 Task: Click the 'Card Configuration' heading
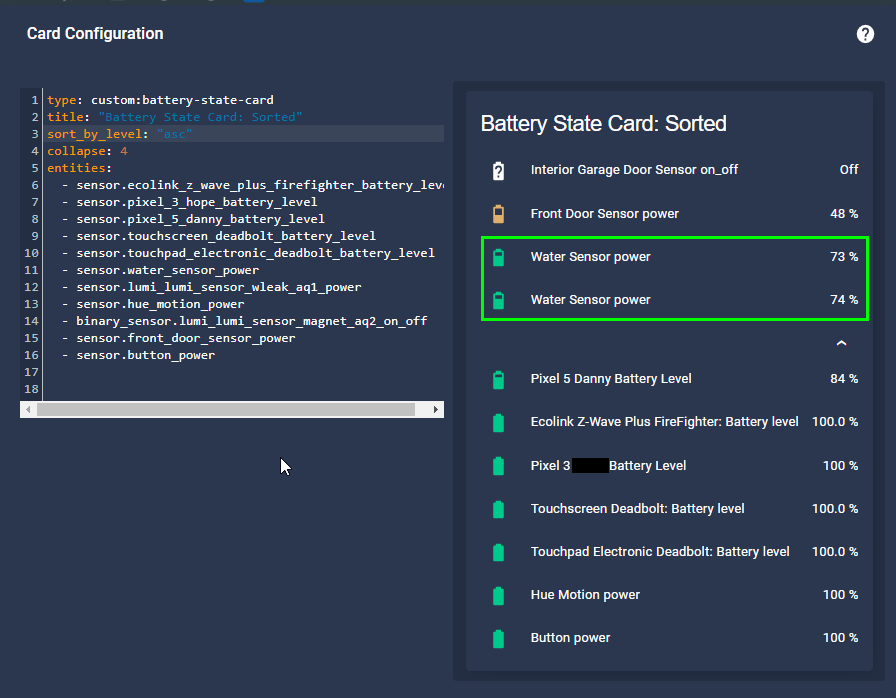(x=95, y=34)
